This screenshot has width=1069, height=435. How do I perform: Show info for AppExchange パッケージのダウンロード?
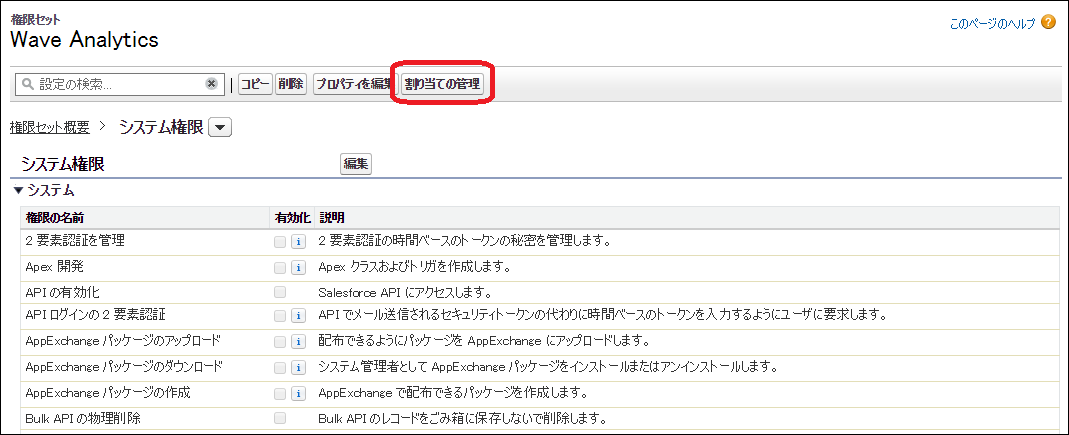(x=298, y=368)
